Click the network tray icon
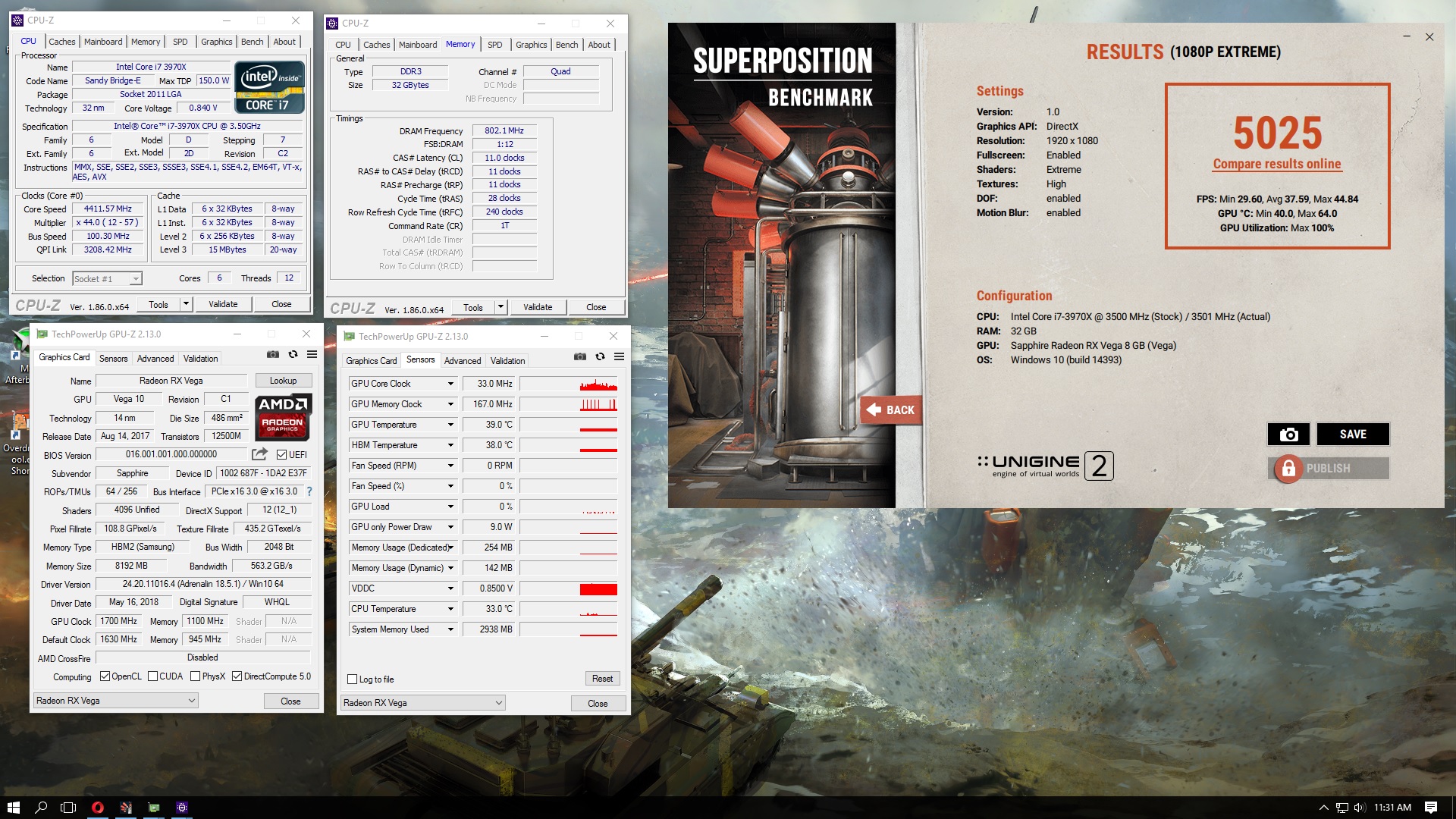This screenshot has height=819, width=1456. pos(1341,808)
